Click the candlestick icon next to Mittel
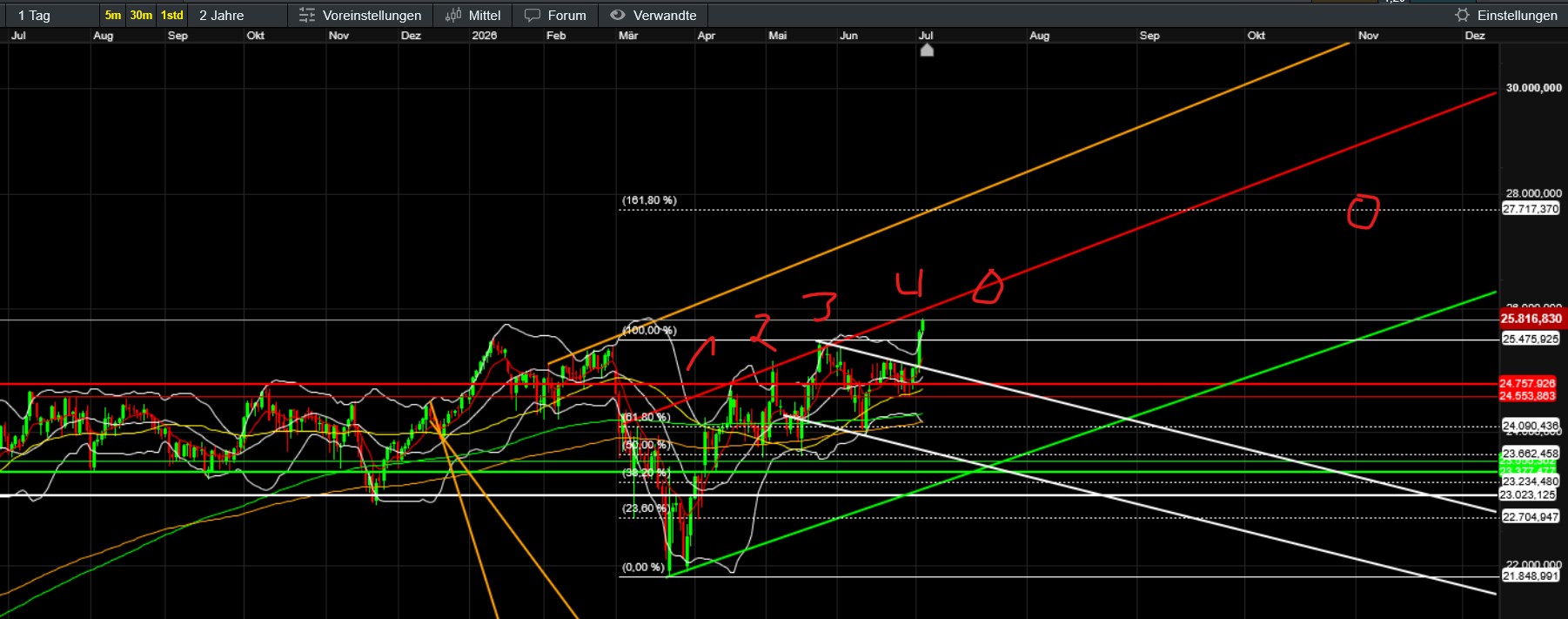This screenshot has width=1568, height=619. coord(453,15)
